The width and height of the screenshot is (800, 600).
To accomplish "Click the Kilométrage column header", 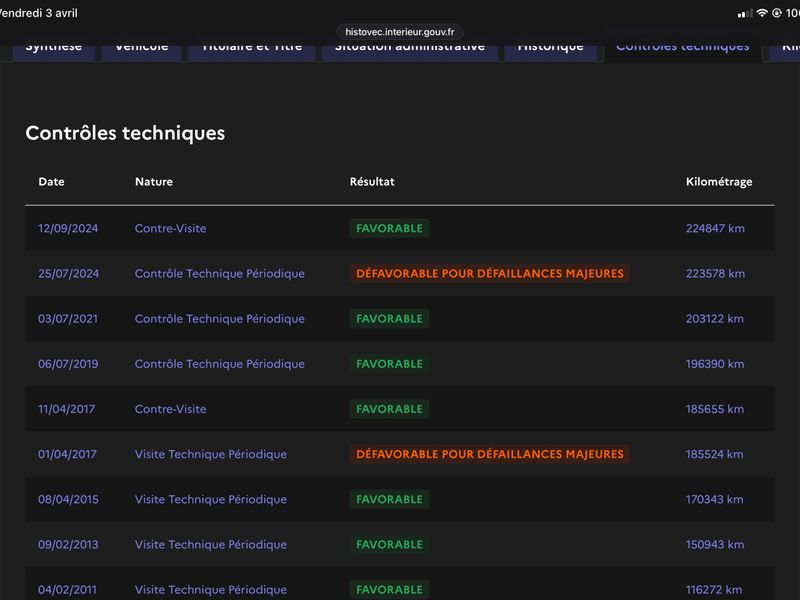I will point(719,182).
